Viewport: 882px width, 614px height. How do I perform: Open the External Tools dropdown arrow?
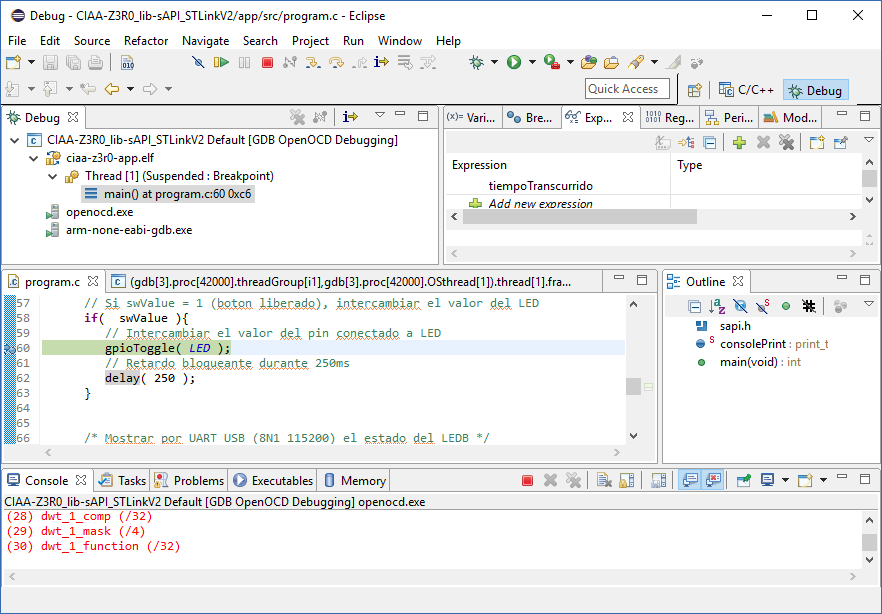[570, 62]
